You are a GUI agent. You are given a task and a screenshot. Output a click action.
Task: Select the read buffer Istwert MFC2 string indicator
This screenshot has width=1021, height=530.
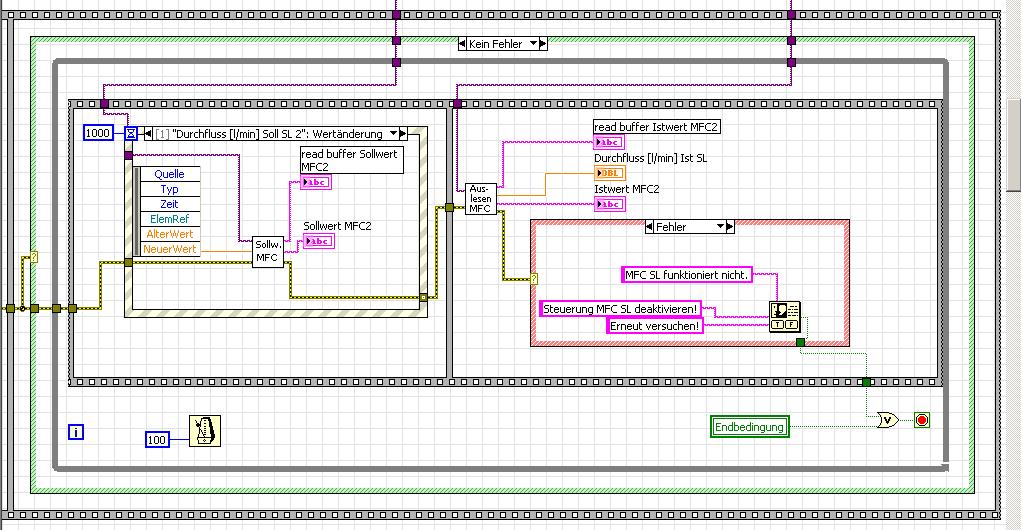pos(609,142)
